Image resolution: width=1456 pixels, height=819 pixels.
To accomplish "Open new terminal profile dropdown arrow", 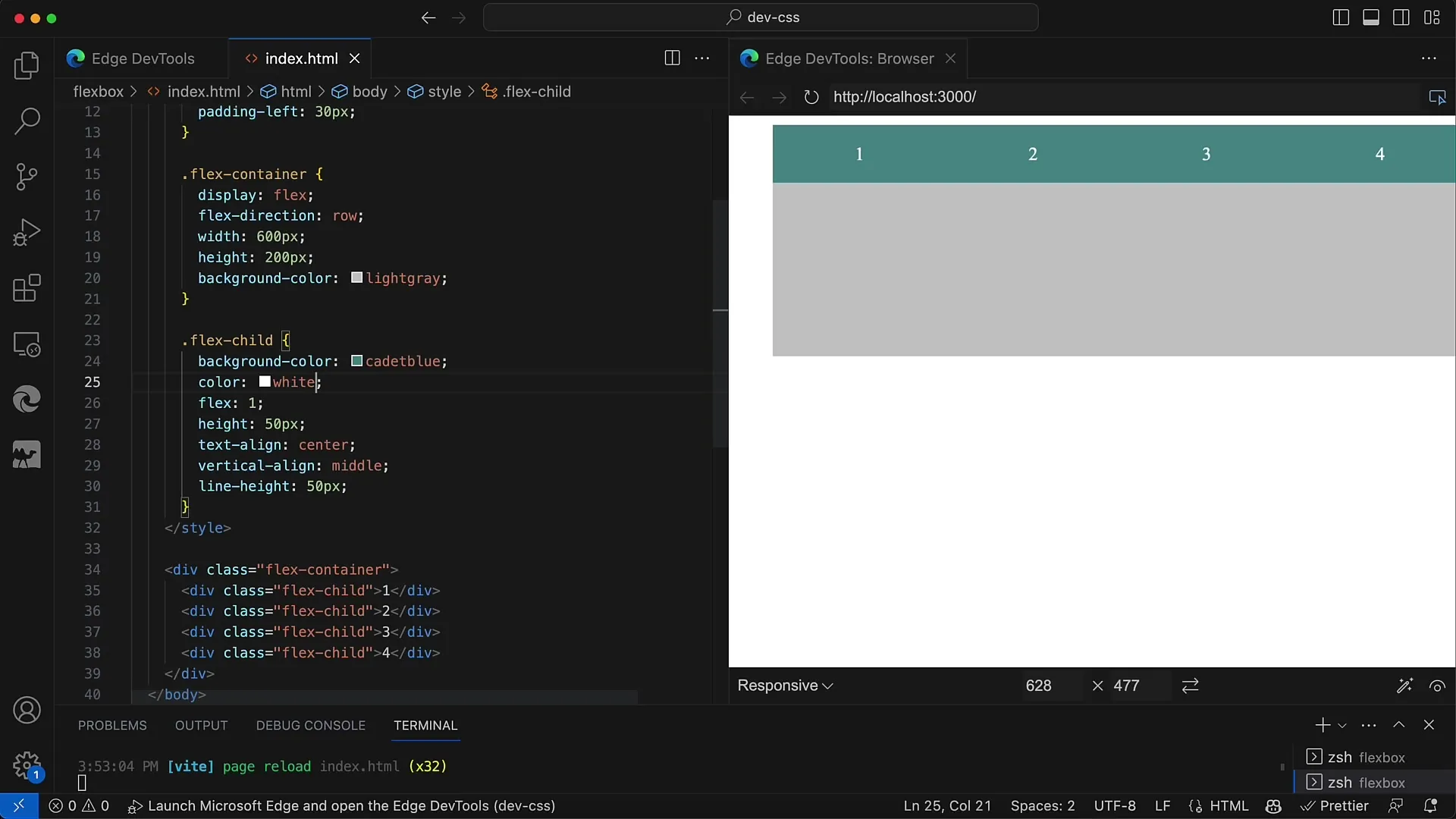I will click(1342, 726).
